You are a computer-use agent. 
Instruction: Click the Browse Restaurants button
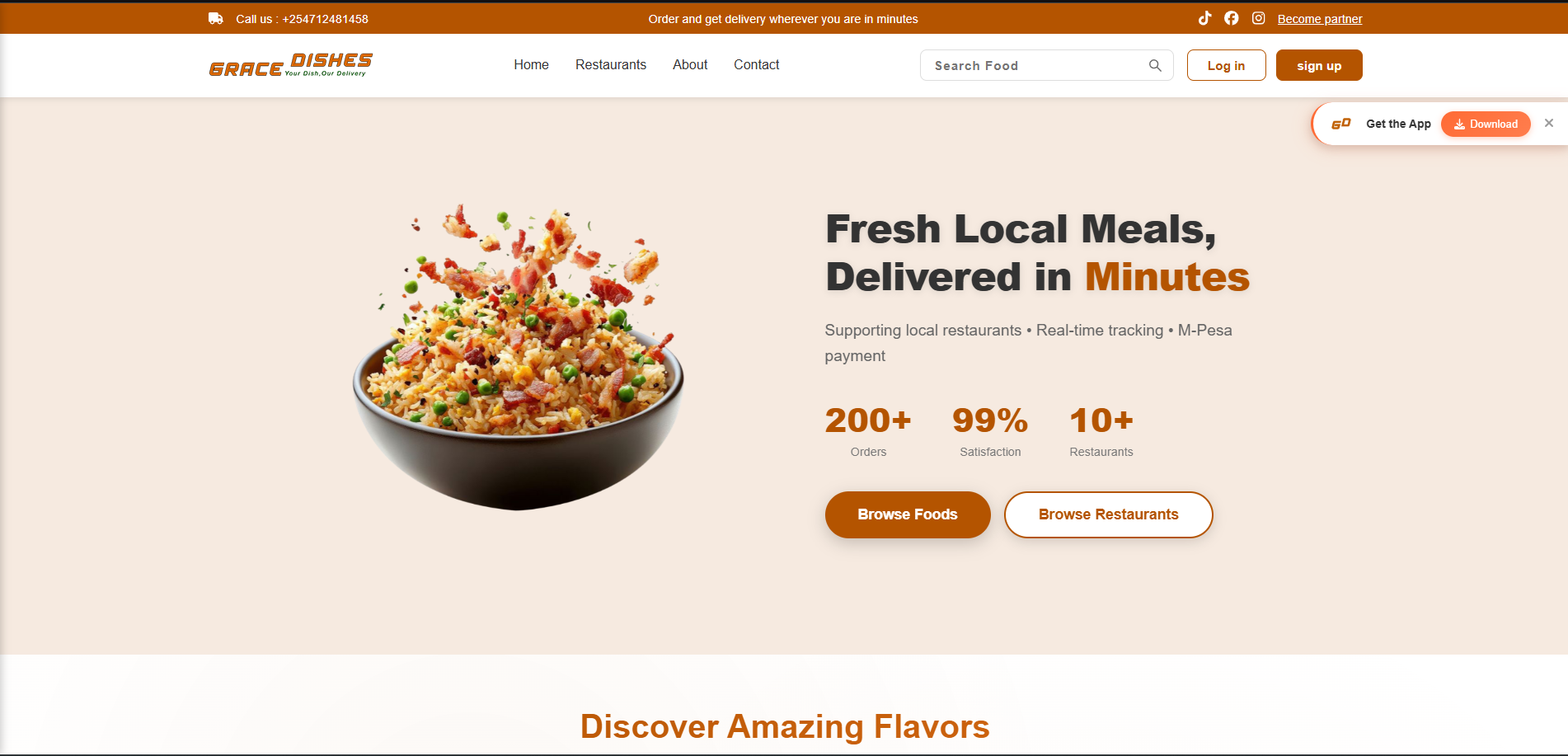(x=1108, y=514)
